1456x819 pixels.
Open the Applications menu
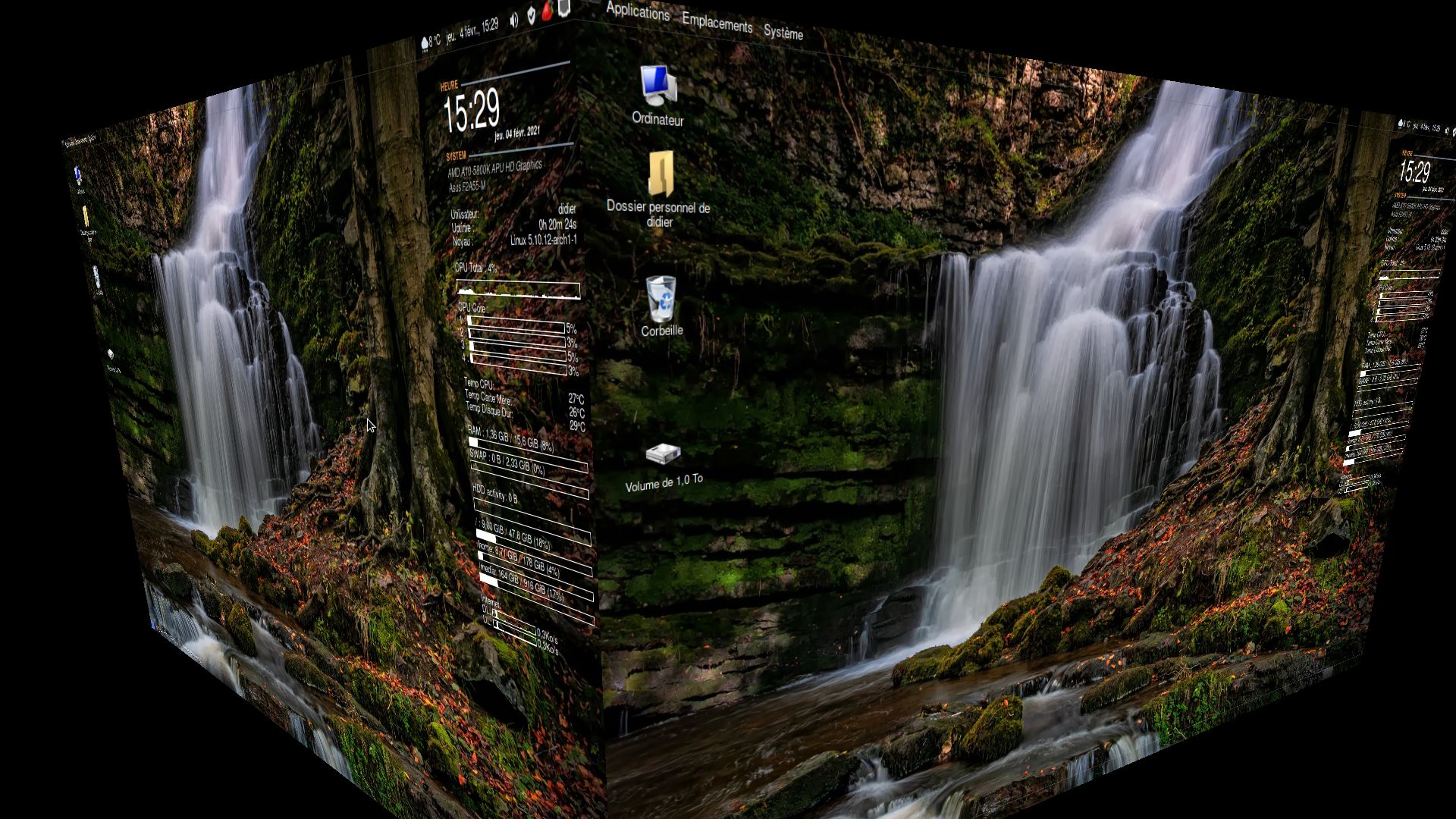click(x=637, y=11)
